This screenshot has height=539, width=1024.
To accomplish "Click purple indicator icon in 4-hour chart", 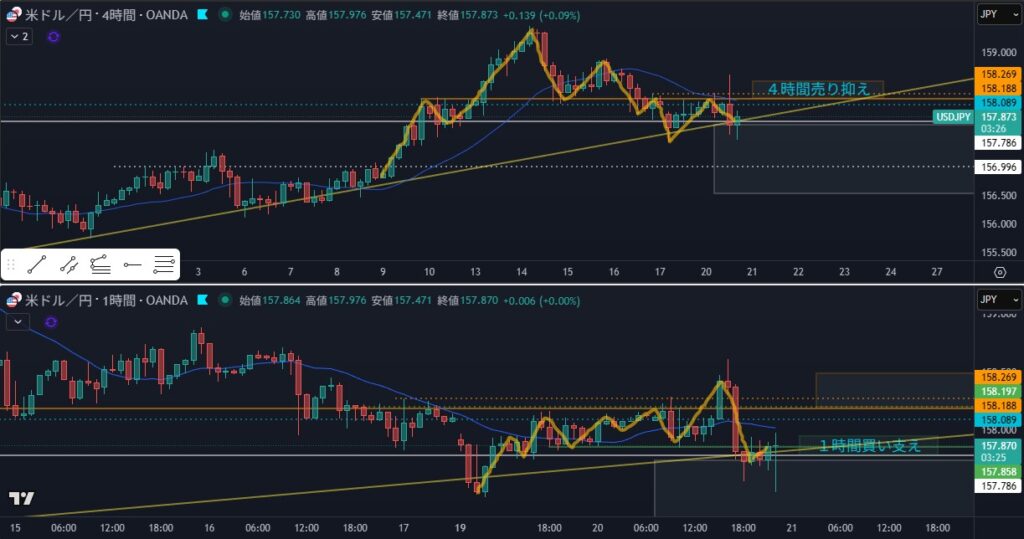I will tap(53, 36).
